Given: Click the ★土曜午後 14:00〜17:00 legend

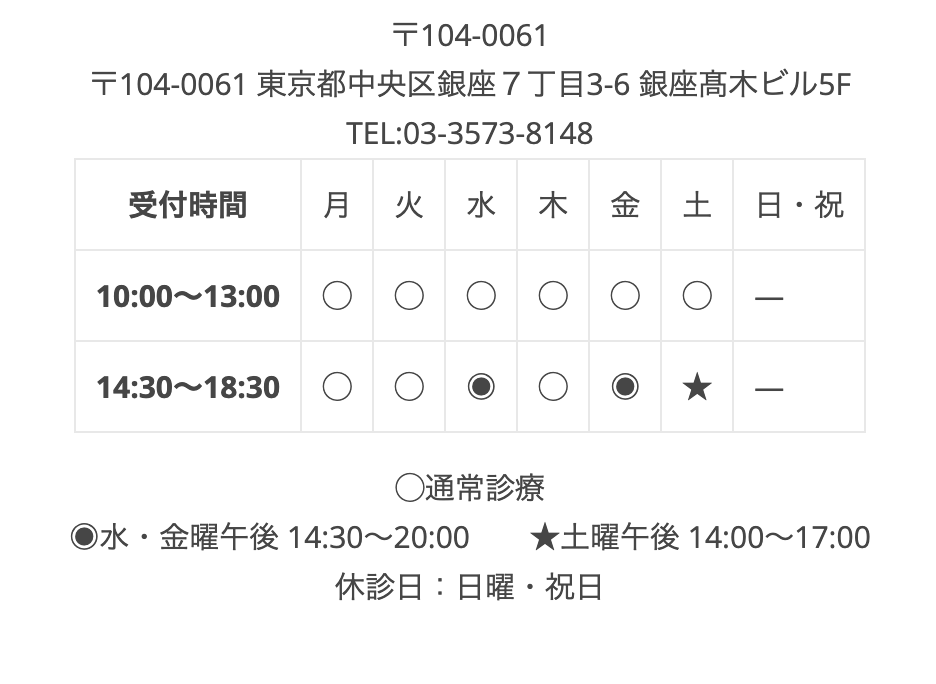Looking at the screenshot, I should pos(700,538).
